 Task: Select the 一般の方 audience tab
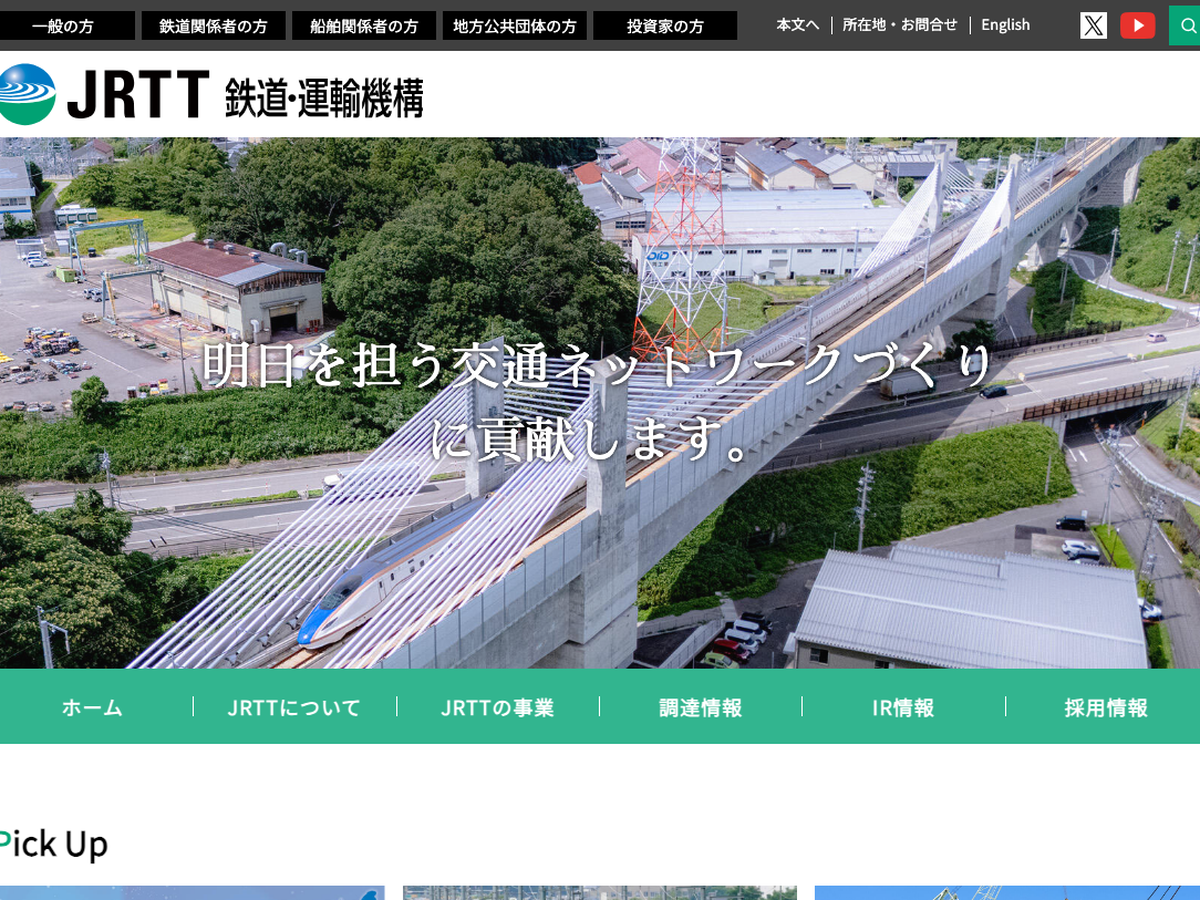pos(64,26)
